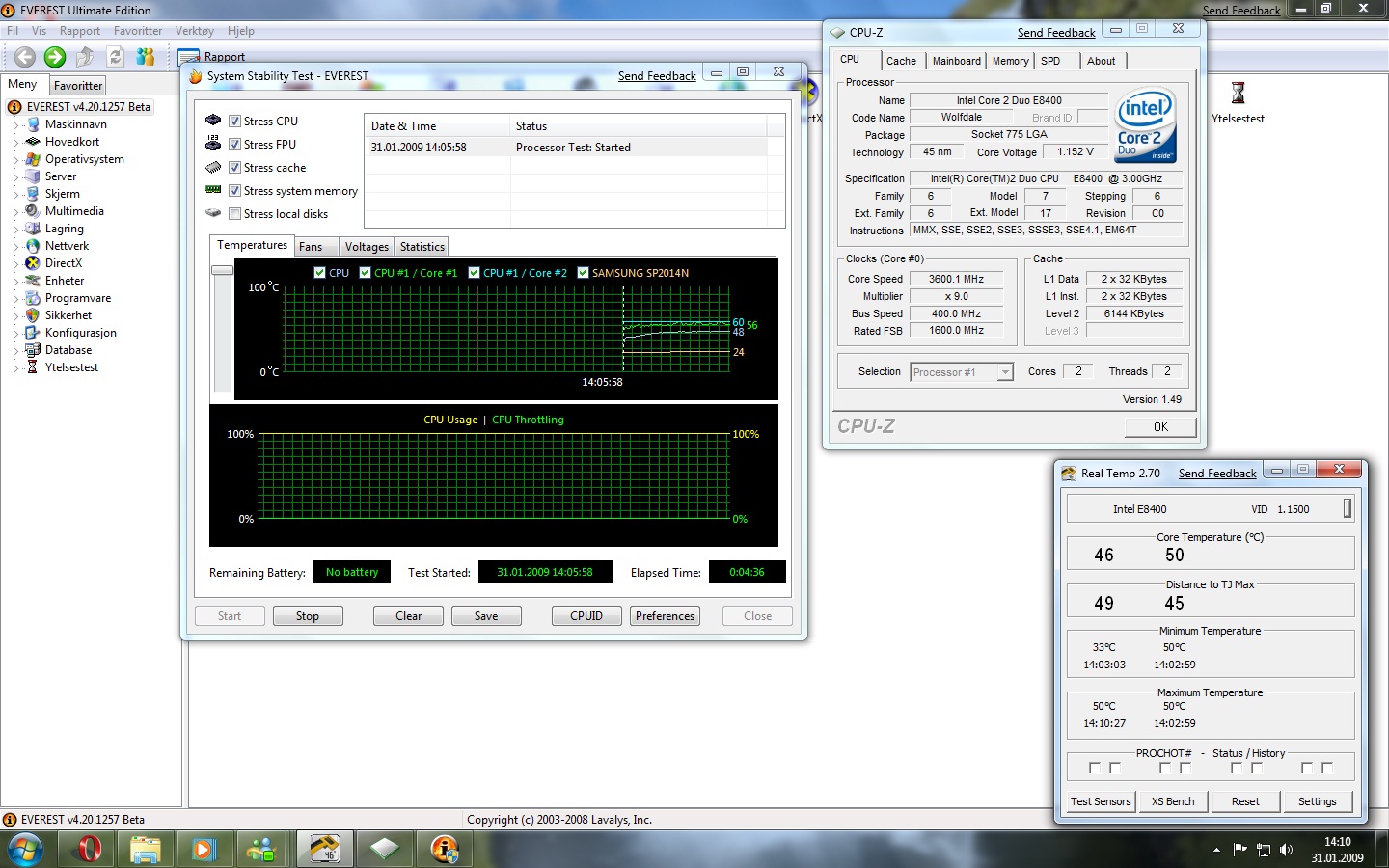Select the Database icon in the tree
1389x868 pixels.
33,350
